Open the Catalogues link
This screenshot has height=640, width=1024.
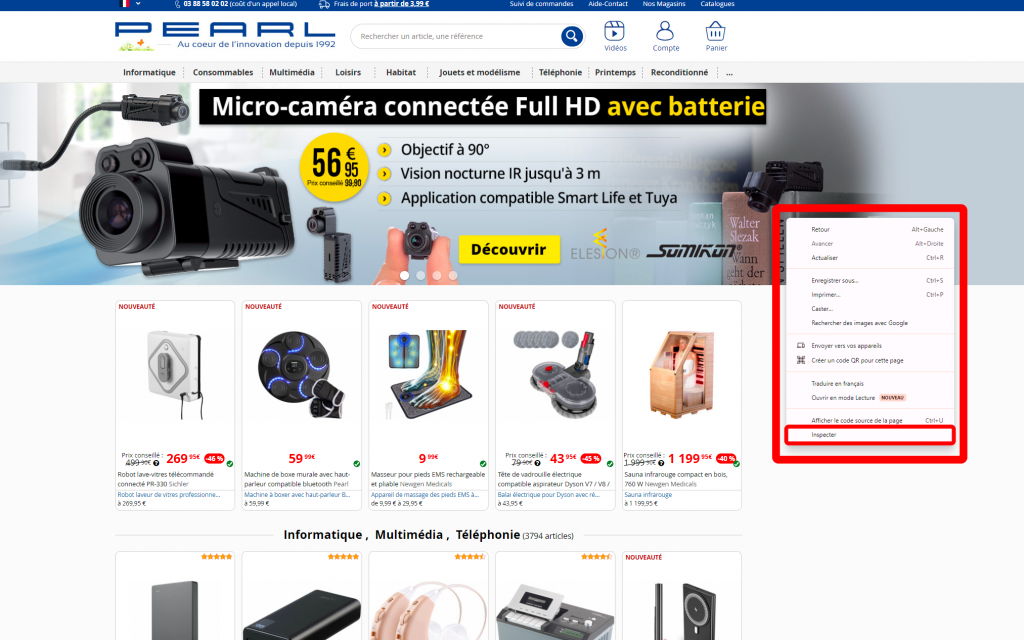click(717, 4)
